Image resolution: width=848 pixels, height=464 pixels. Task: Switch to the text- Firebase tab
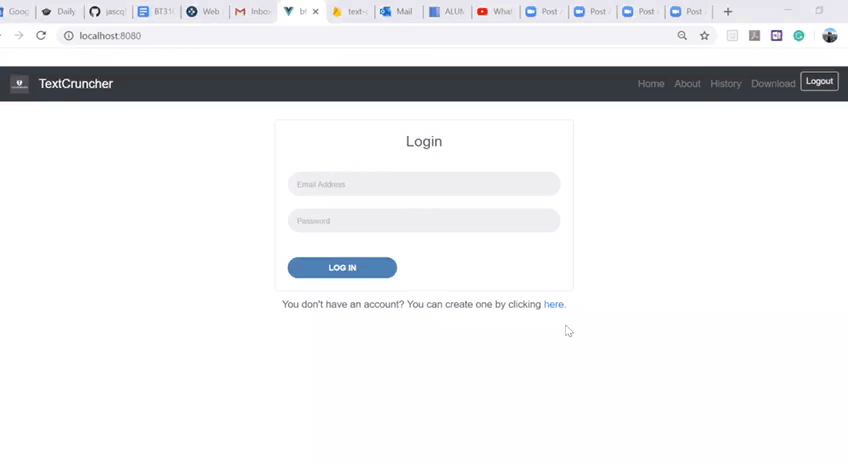350,11
